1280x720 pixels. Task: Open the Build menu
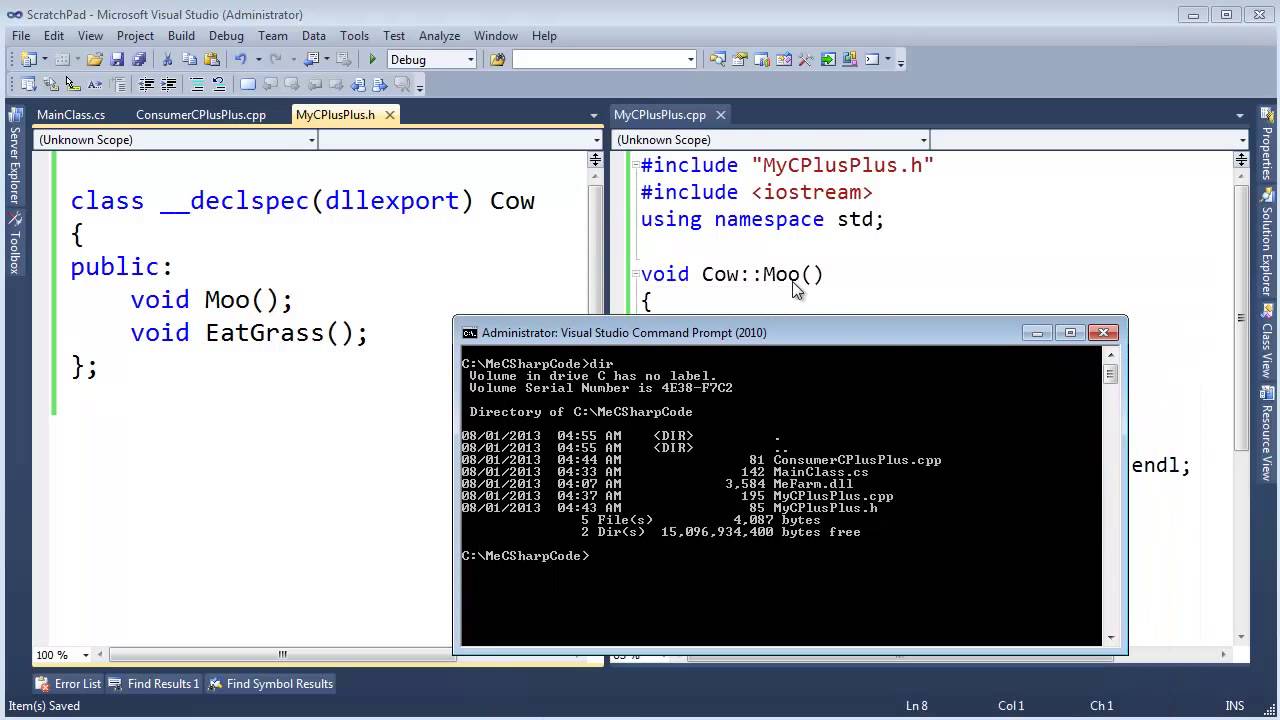[181, 35]
